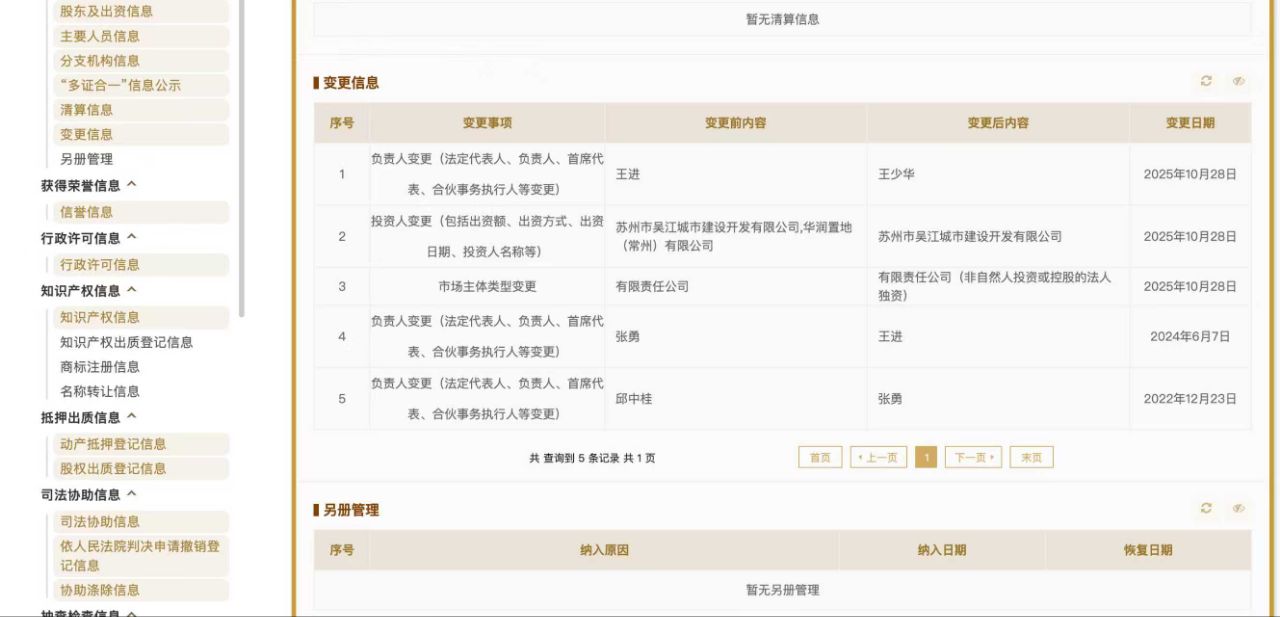Open 股东及出资信息 in sidebar

click(106, 11)
